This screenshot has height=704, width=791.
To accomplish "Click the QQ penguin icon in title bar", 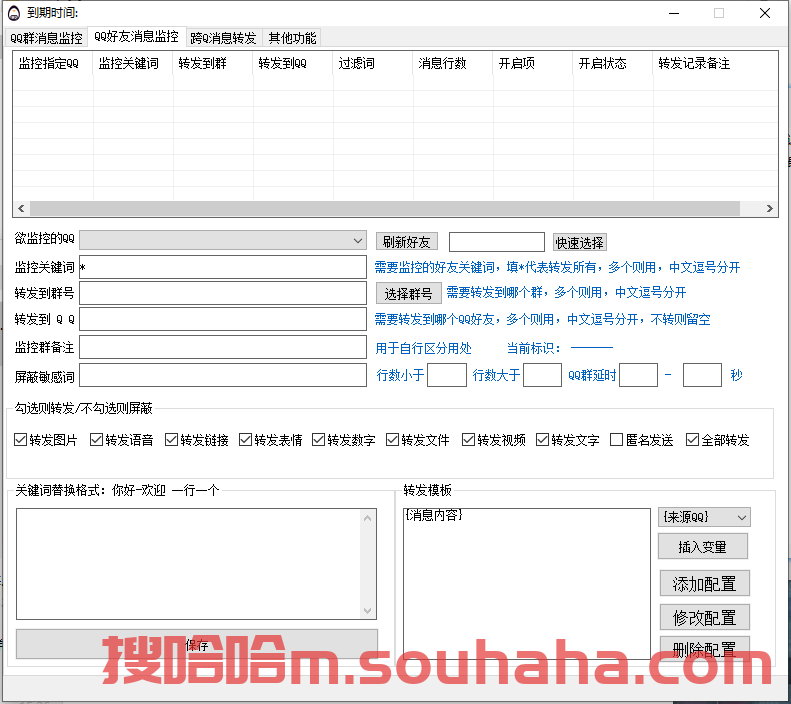I will point(13,13).
